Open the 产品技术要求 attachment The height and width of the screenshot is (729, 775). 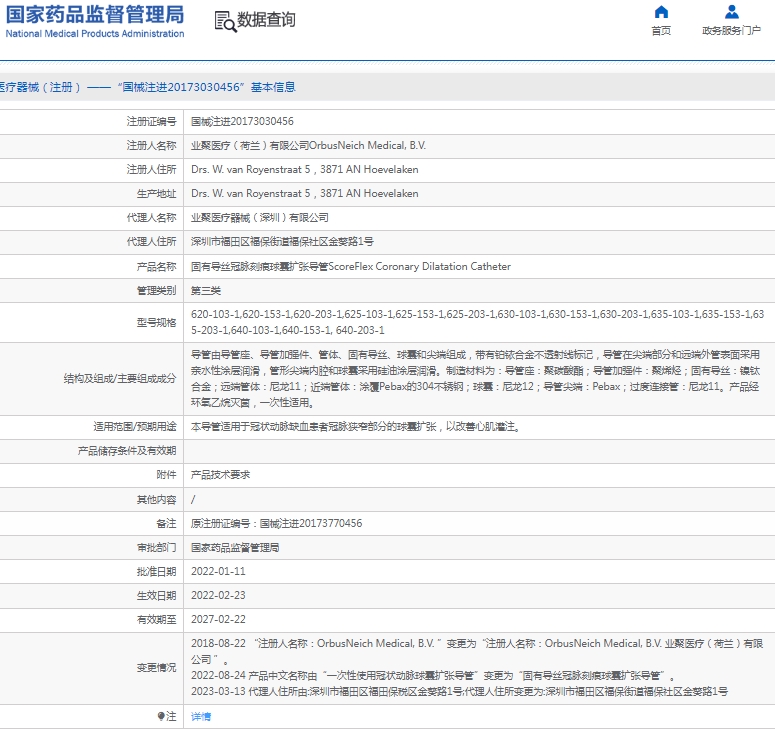click(220, 475)
